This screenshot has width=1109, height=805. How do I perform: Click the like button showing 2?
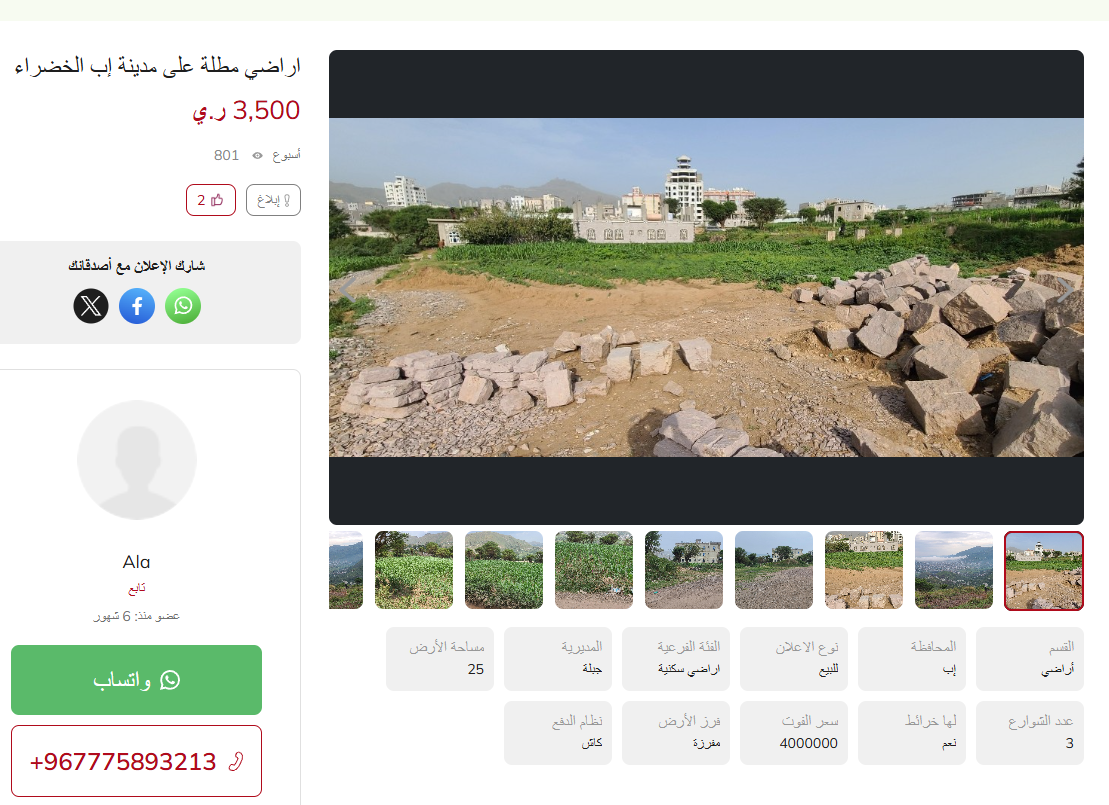coord(211,200)
